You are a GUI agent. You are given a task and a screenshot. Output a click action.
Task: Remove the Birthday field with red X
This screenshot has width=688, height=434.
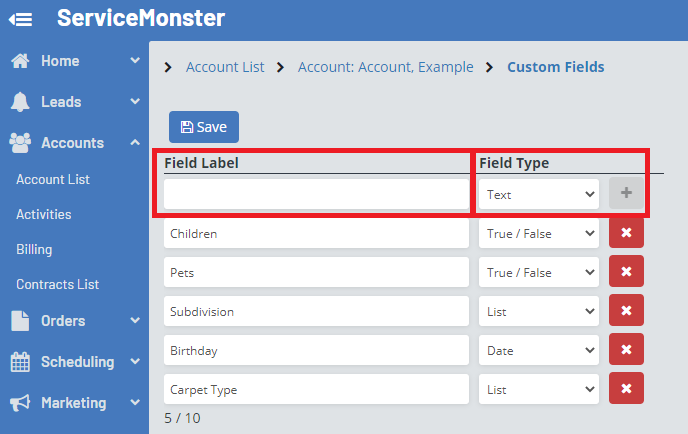[x=626, y=350]
